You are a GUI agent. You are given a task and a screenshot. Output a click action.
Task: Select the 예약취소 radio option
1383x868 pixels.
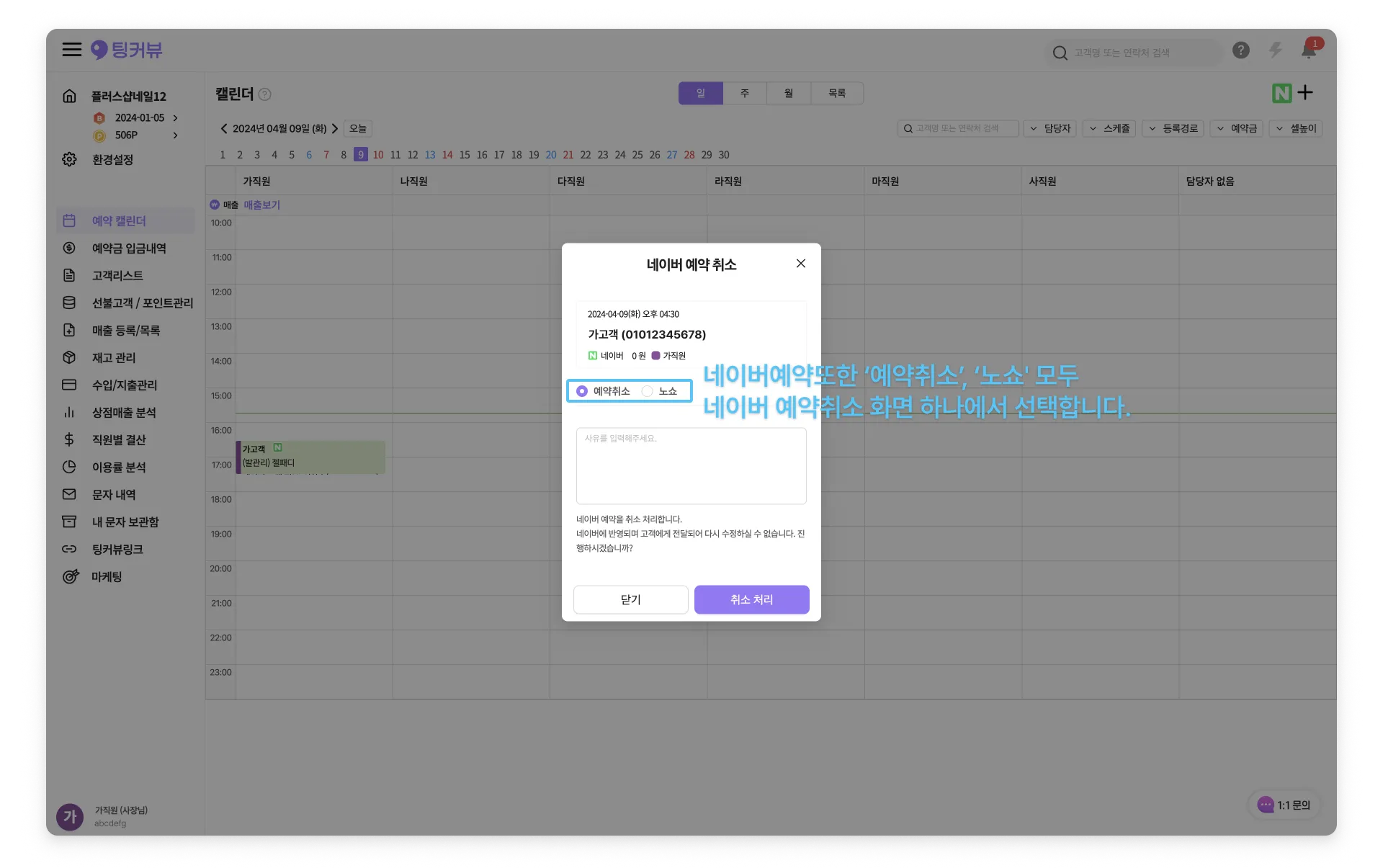[582, 391]
